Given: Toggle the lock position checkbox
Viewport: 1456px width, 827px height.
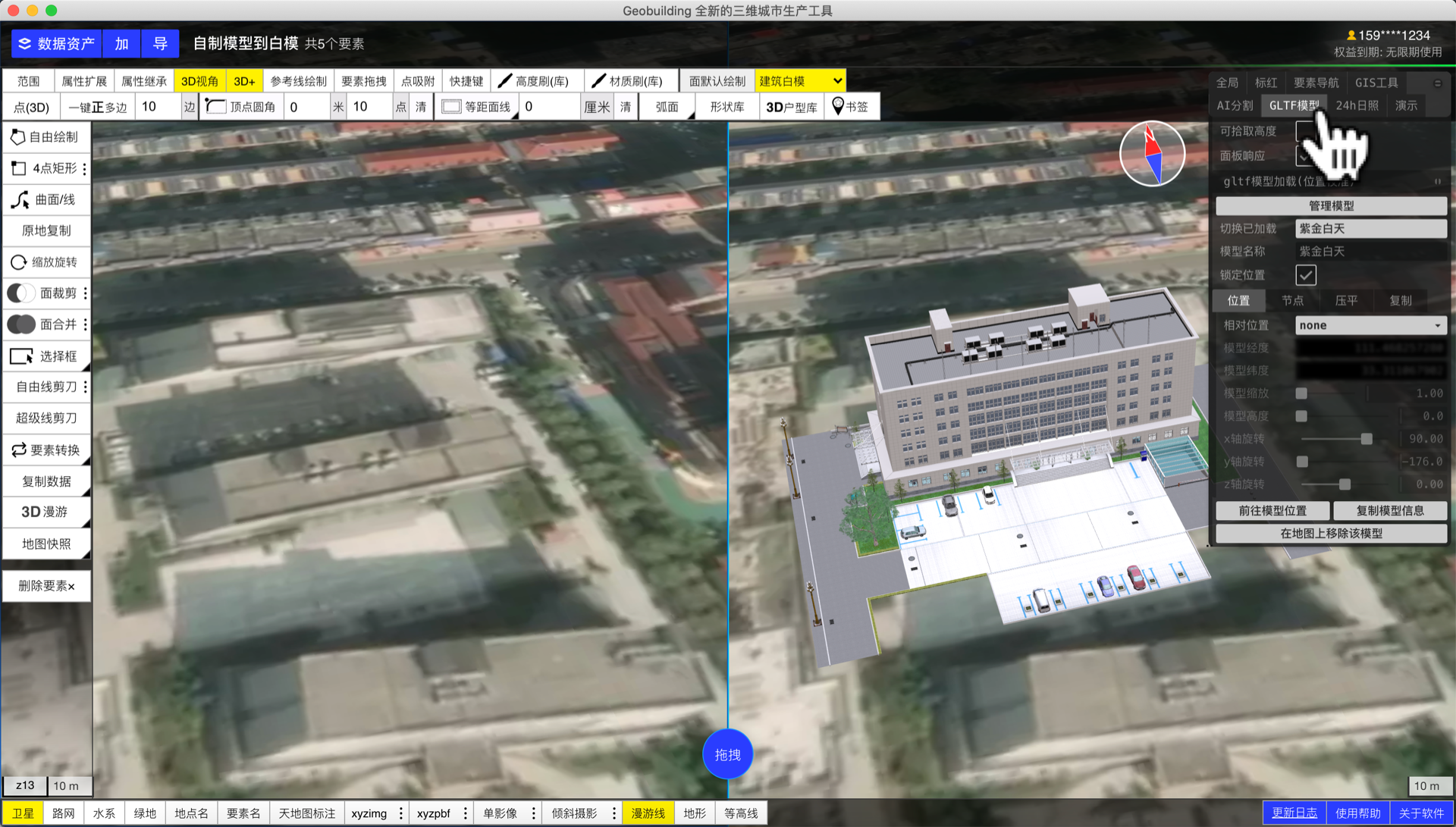Looking at the screenshot, I should pos(1305,275).
